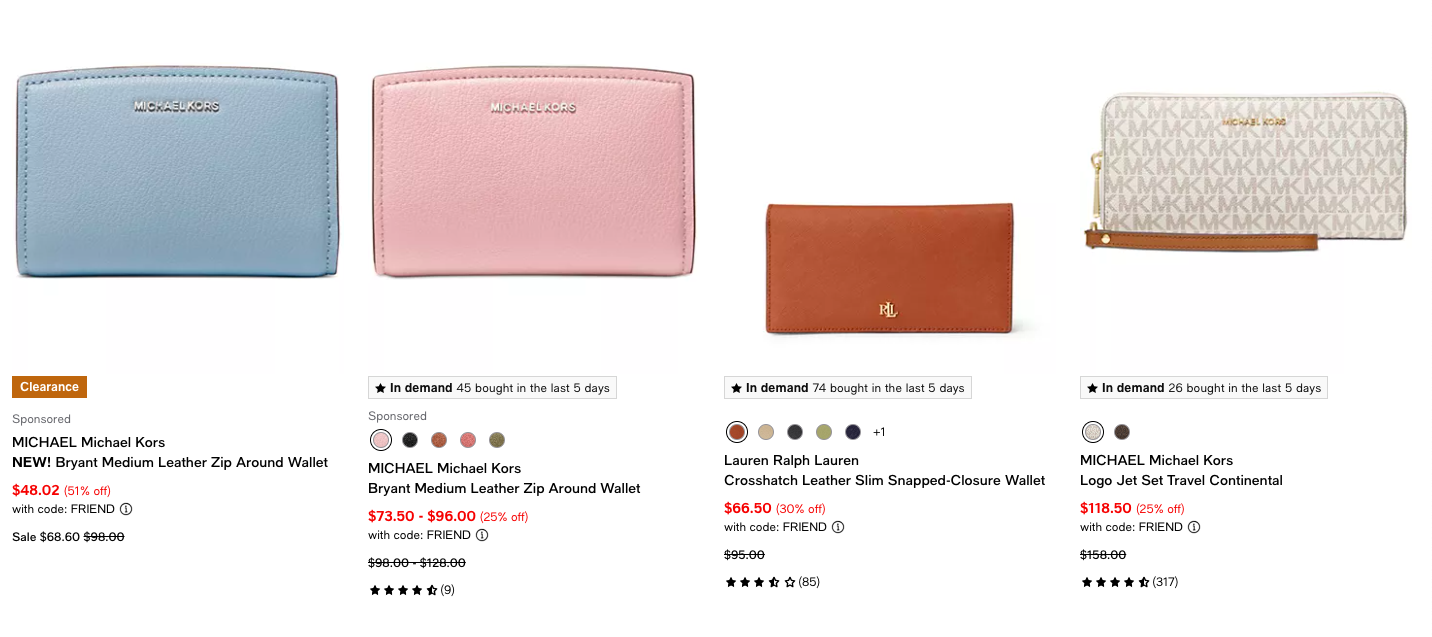Screen dimensions: 1432x637
Task: Expand +1 more colors for Ralph Lauren wallet
Action: click(879, 432)
